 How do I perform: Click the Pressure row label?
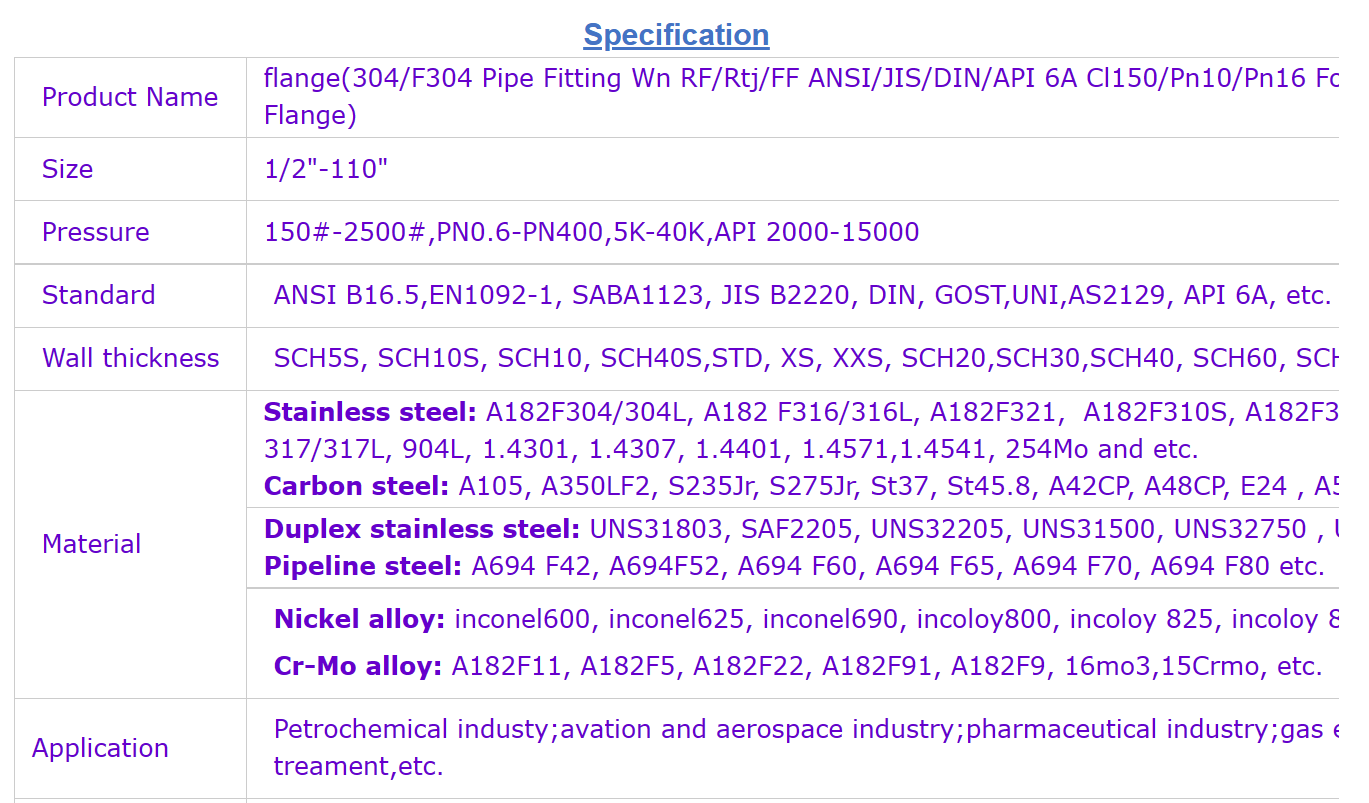click(x=95, y=232)
